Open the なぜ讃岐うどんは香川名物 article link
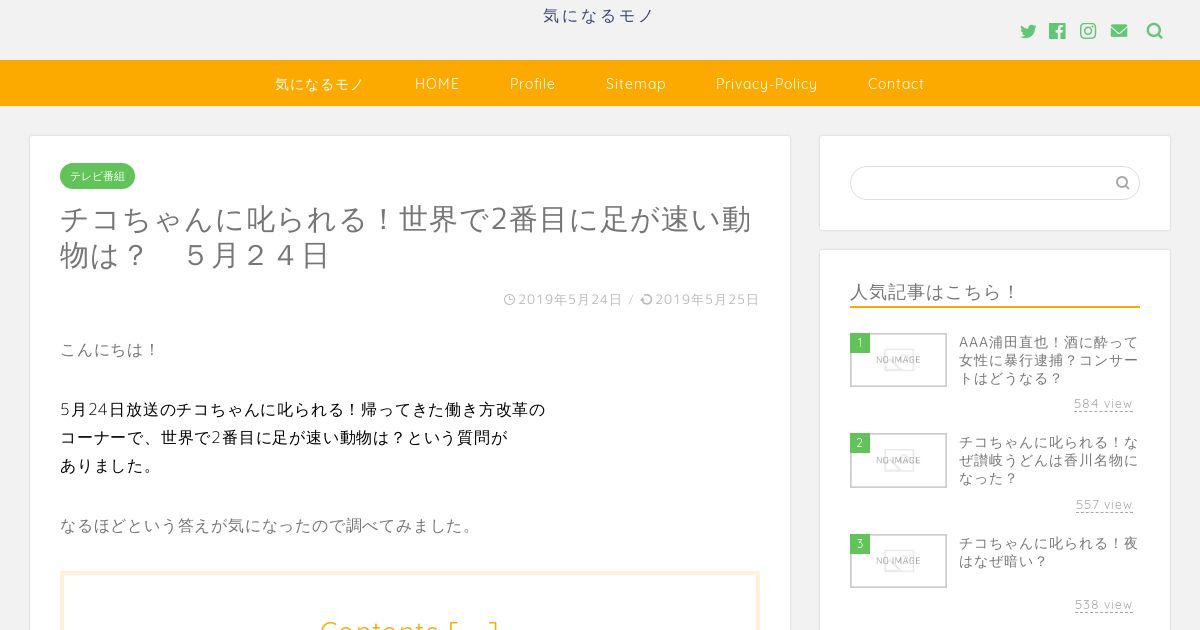This screenshot has width=1200, height=630. coord(1048,460)
